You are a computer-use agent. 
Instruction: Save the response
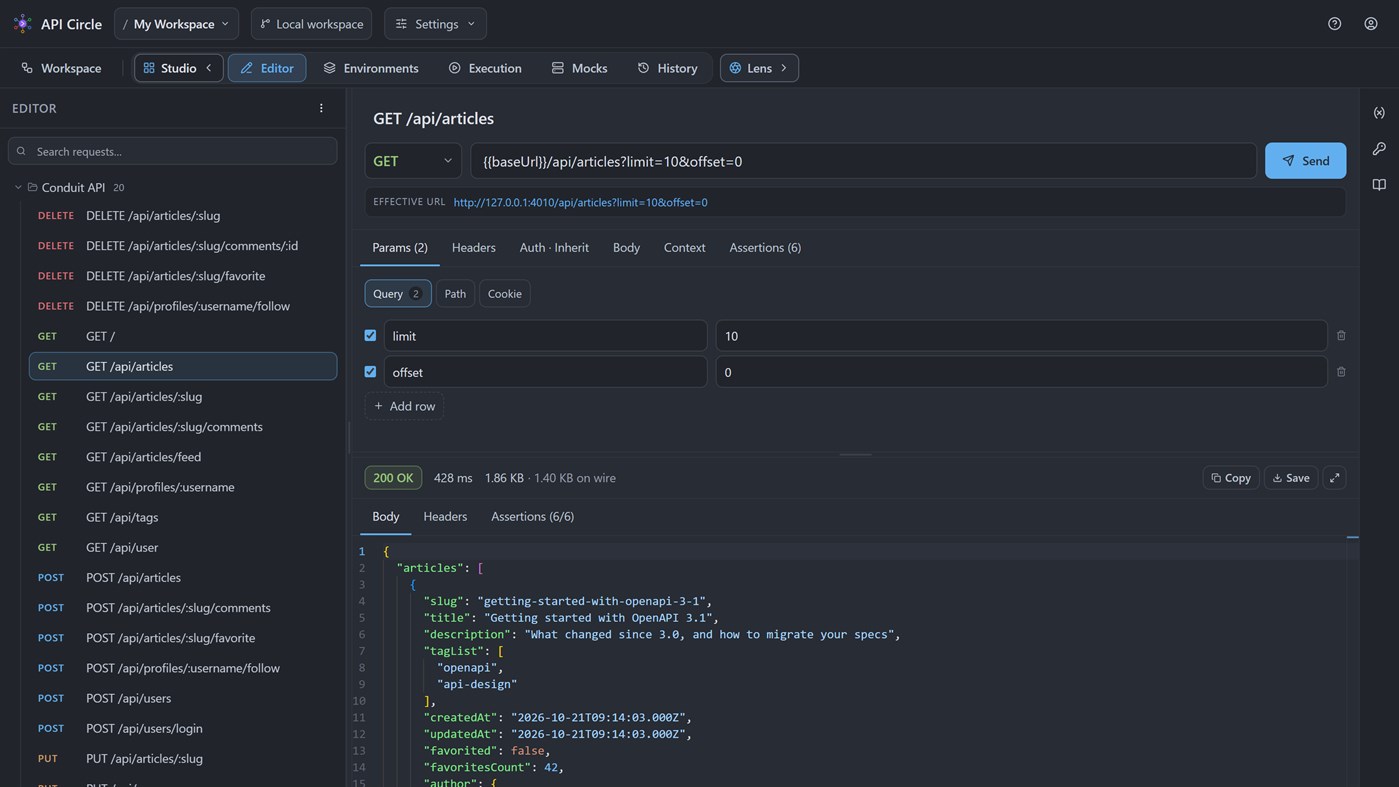1290,478
